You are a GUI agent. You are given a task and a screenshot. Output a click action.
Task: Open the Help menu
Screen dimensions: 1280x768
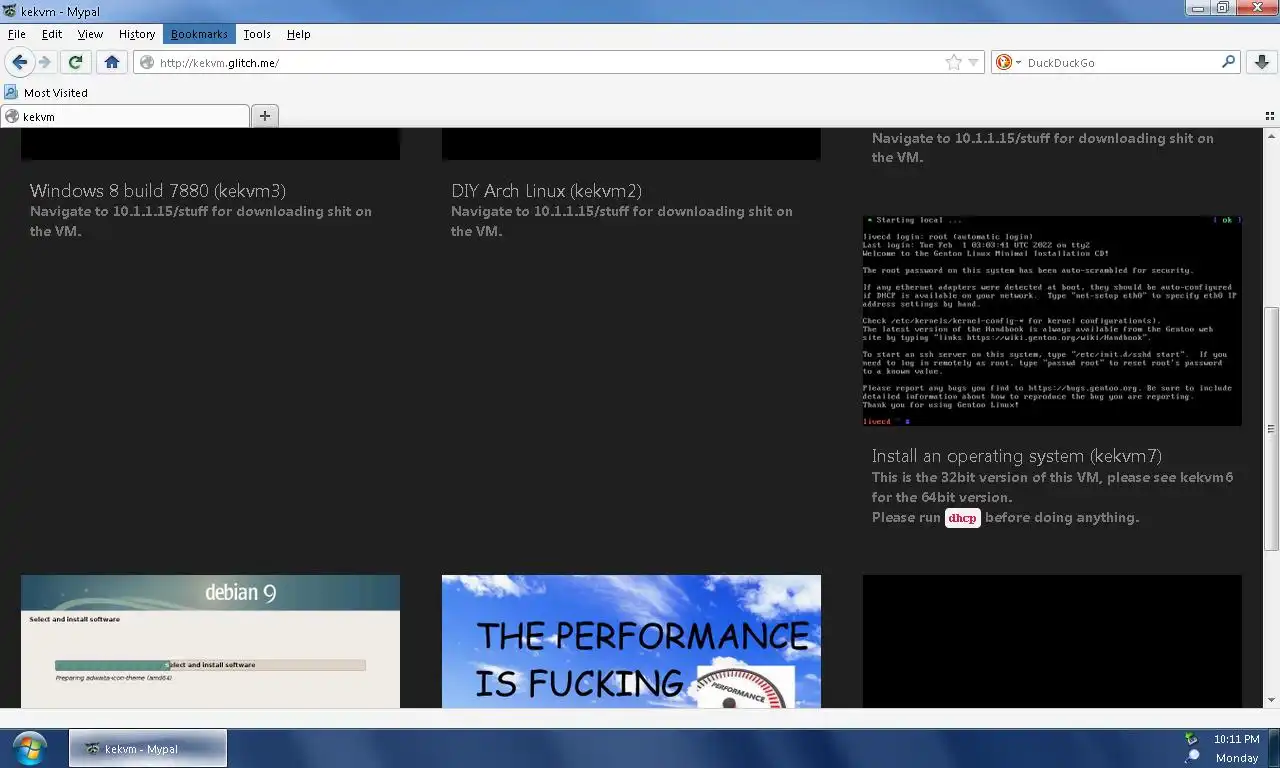(299, 34)
